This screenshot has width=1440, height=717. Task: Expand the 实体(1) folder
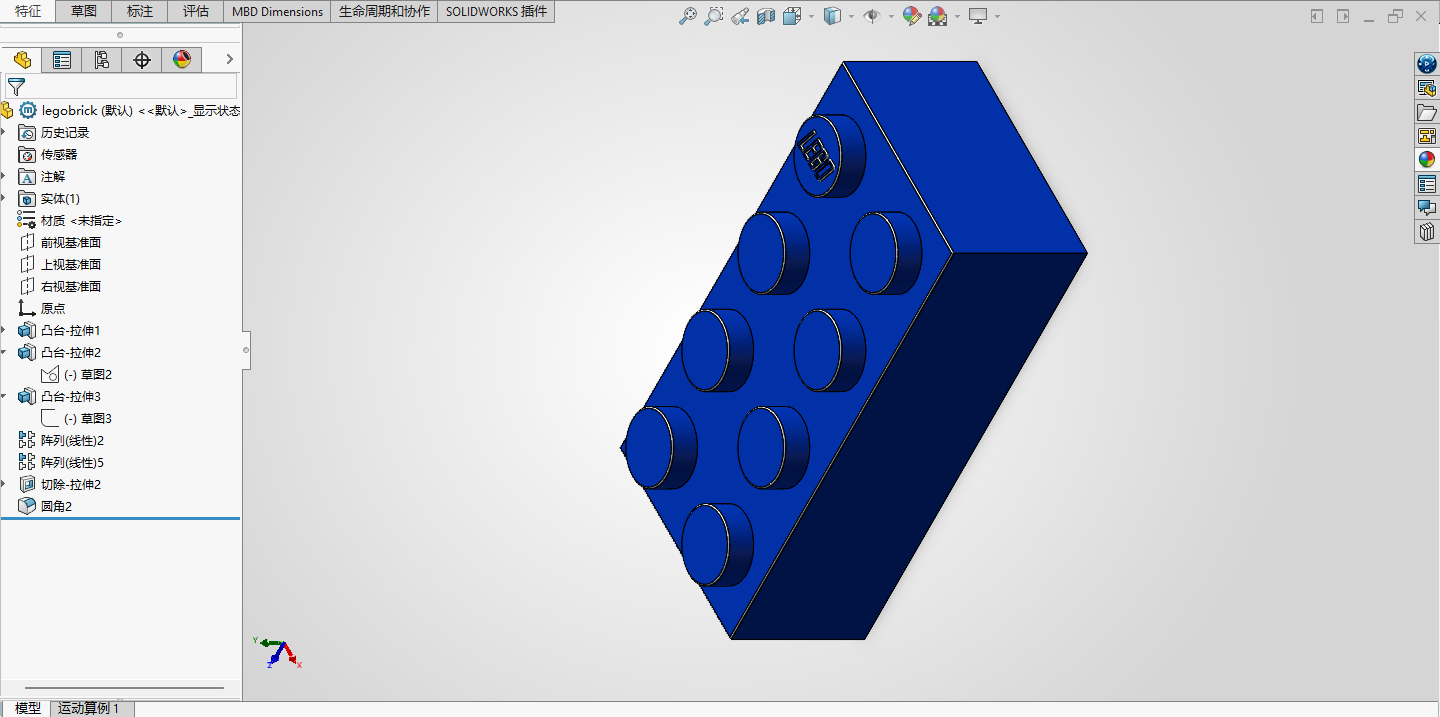(x=4, y=198)
